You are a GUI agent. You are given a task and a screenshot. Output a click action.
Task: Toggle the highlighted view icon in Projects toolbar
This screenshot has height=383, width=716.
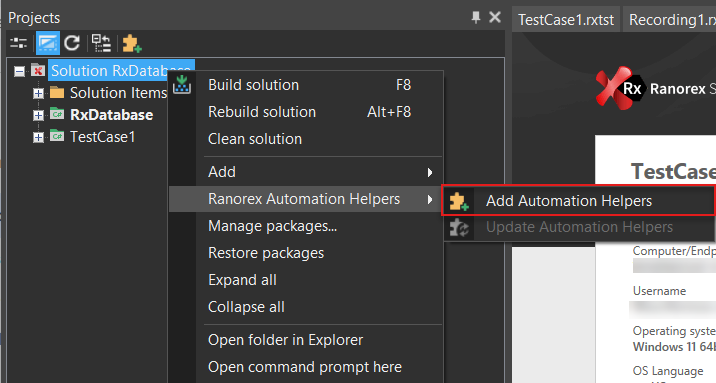pos(47,43)
